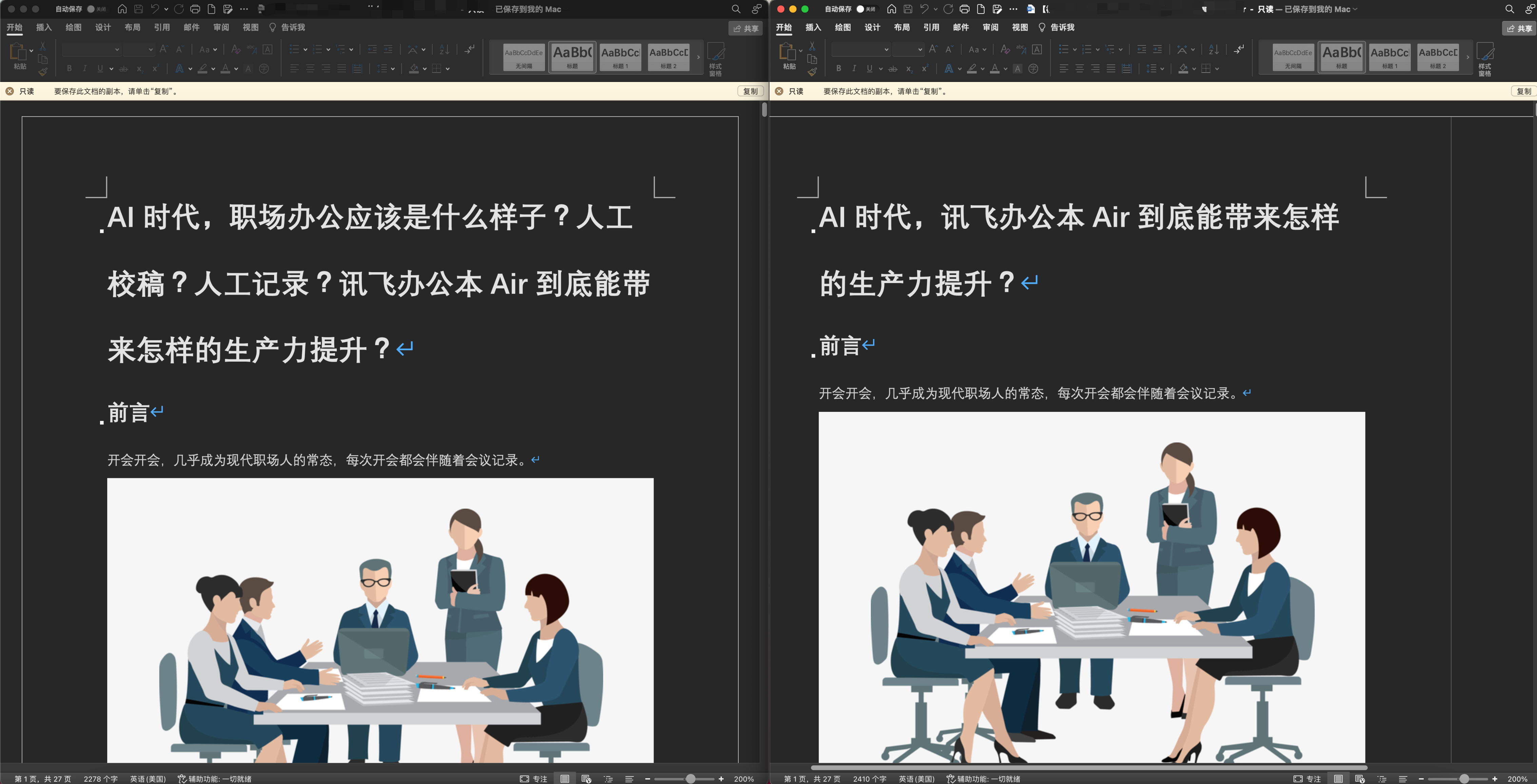Apply Heading 1 style in right window
Viewport: 1537px width, 784px height.
tap(1389, 57)
